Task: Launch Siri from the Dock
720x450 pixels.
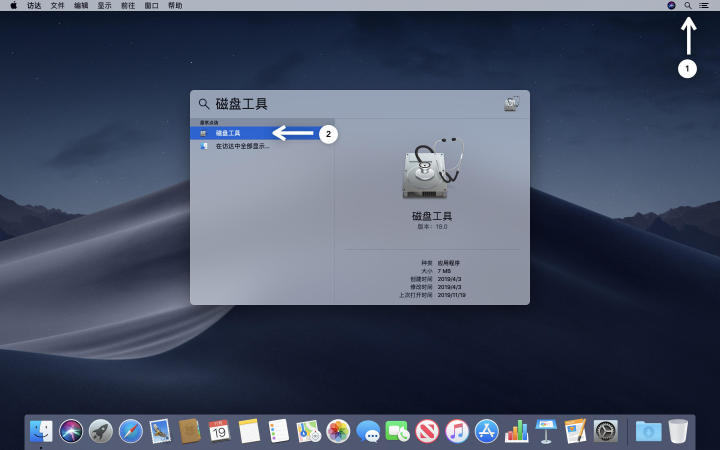Action: coord(71,432)
